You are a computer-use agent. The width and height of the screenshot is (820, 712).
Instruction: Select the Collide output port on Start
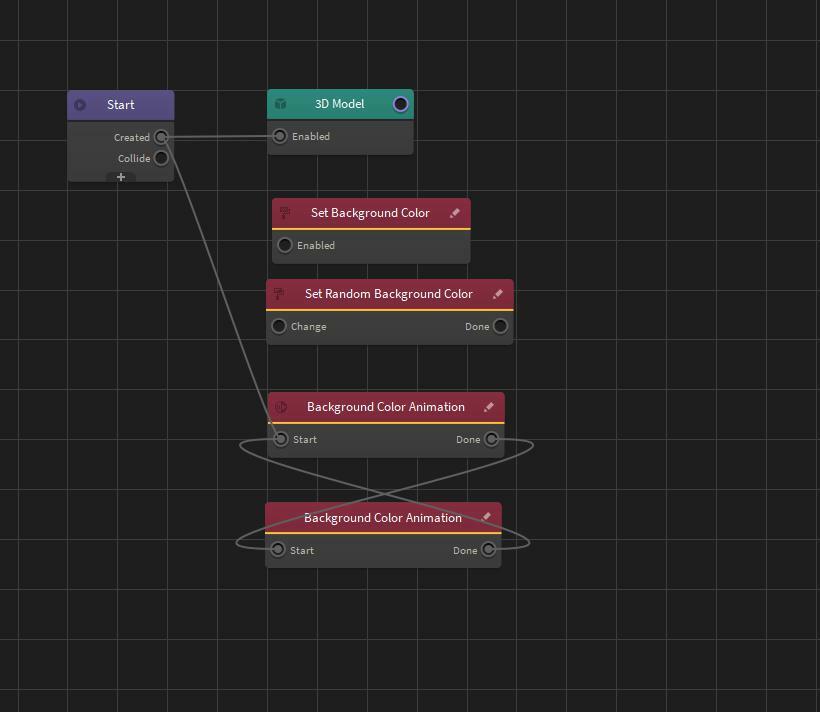161,158
